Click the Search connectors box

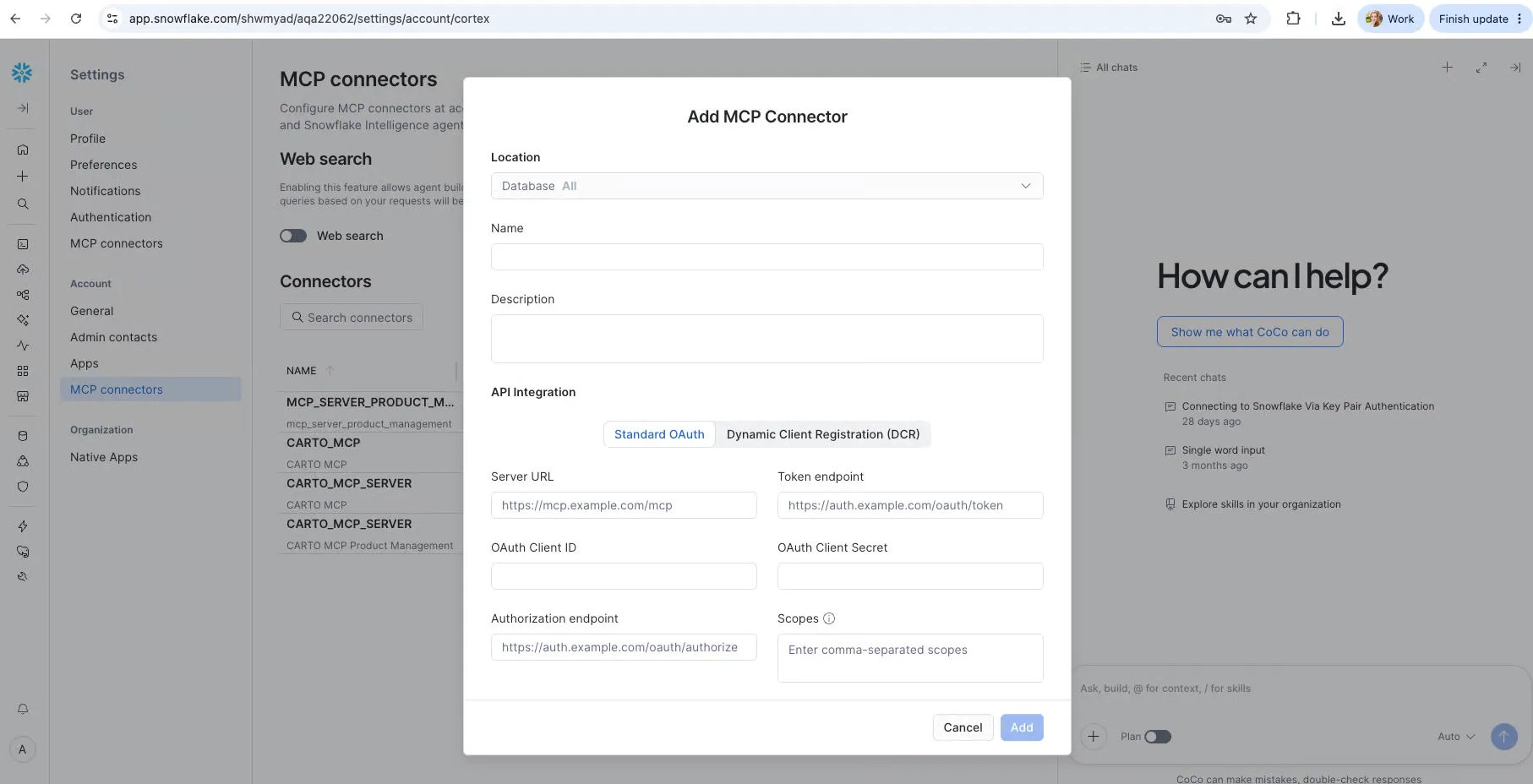(x=352, y=317)
